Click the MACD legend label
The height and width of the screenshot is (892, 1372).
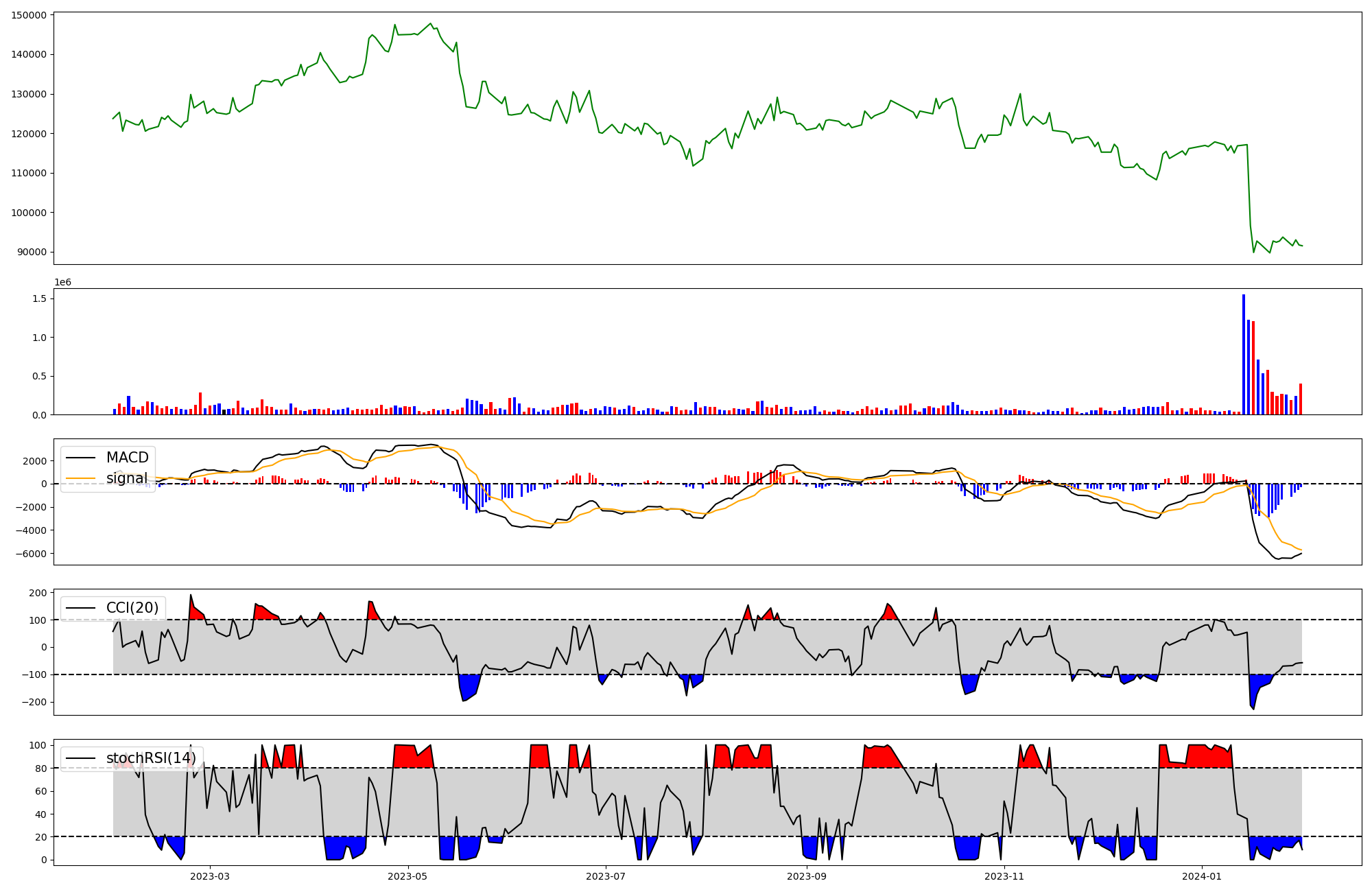click(128, 458)
